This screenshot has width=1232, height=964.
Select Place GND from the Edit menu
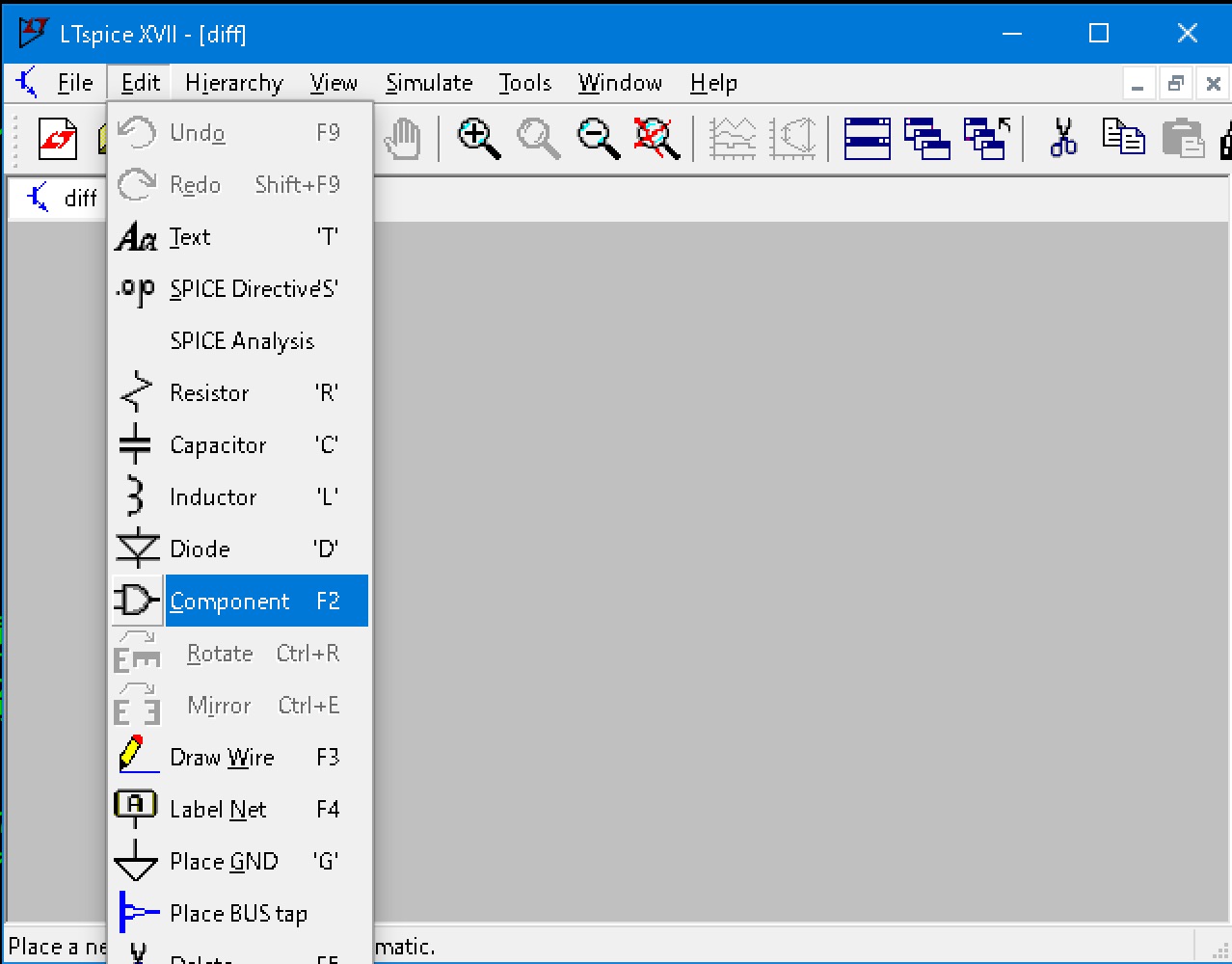240,861
